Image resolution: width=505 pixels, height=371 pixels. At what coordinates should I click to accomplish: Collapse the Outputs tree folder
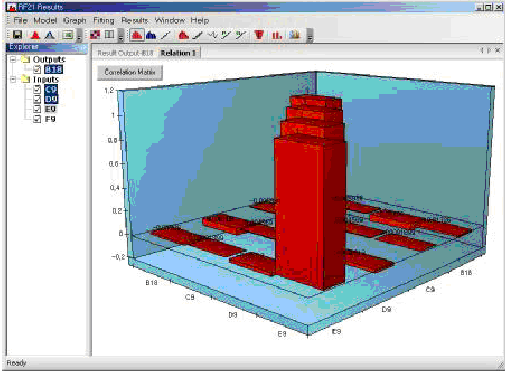pyautogui.click(x=13, y=60)
